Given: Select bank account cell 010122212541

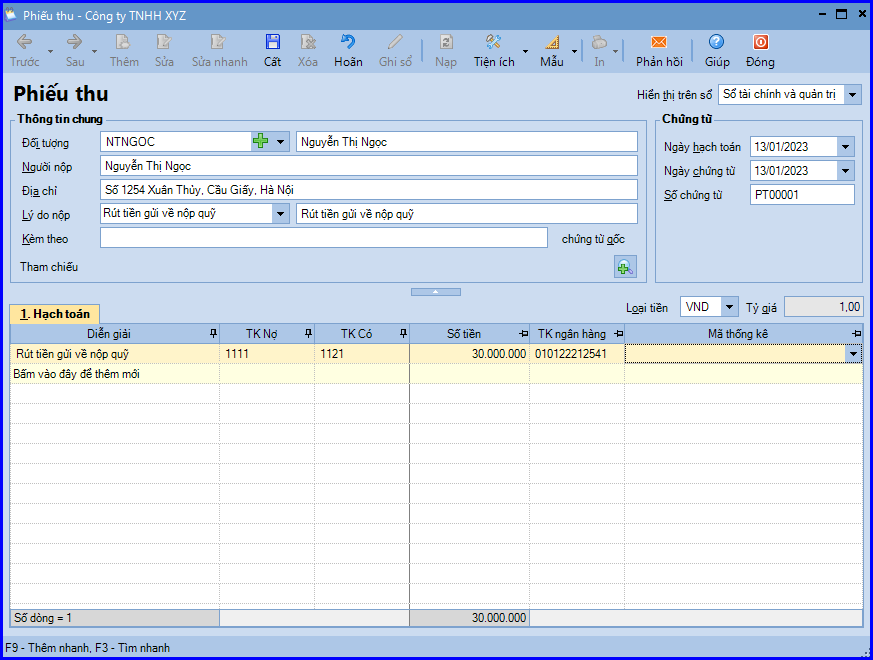Looking at the screenshot, I should pos(576,354).
